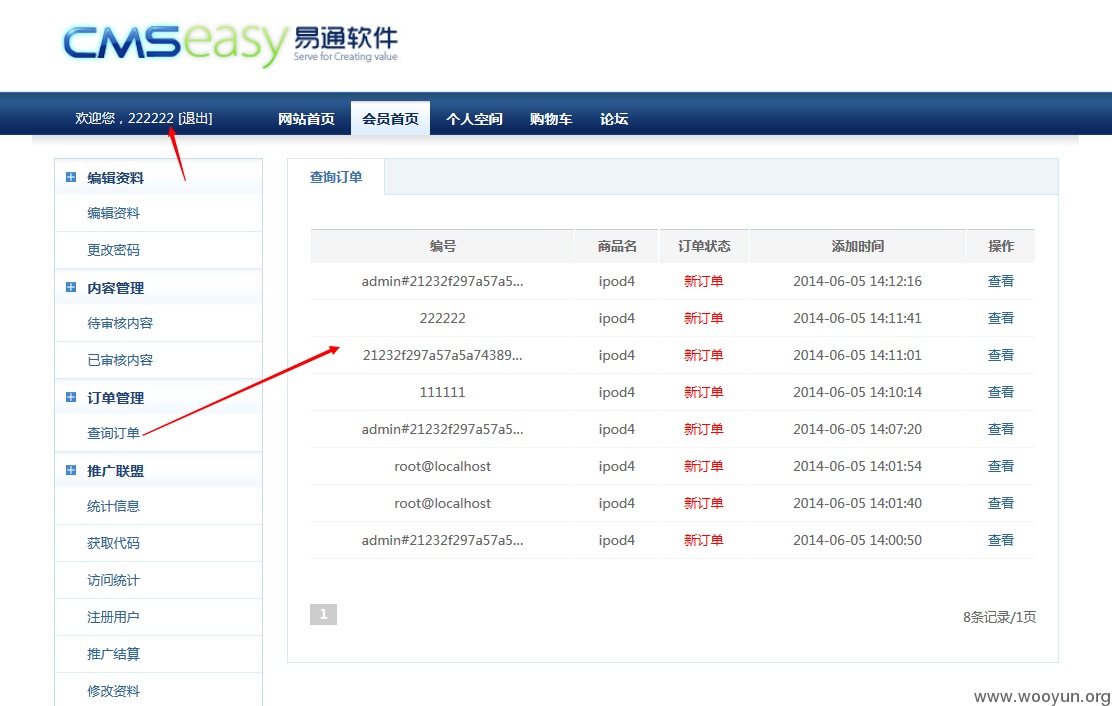View the order added at 14:12:16
The width and height of the screenshot is (1112, 706).
coord(1001,281)
